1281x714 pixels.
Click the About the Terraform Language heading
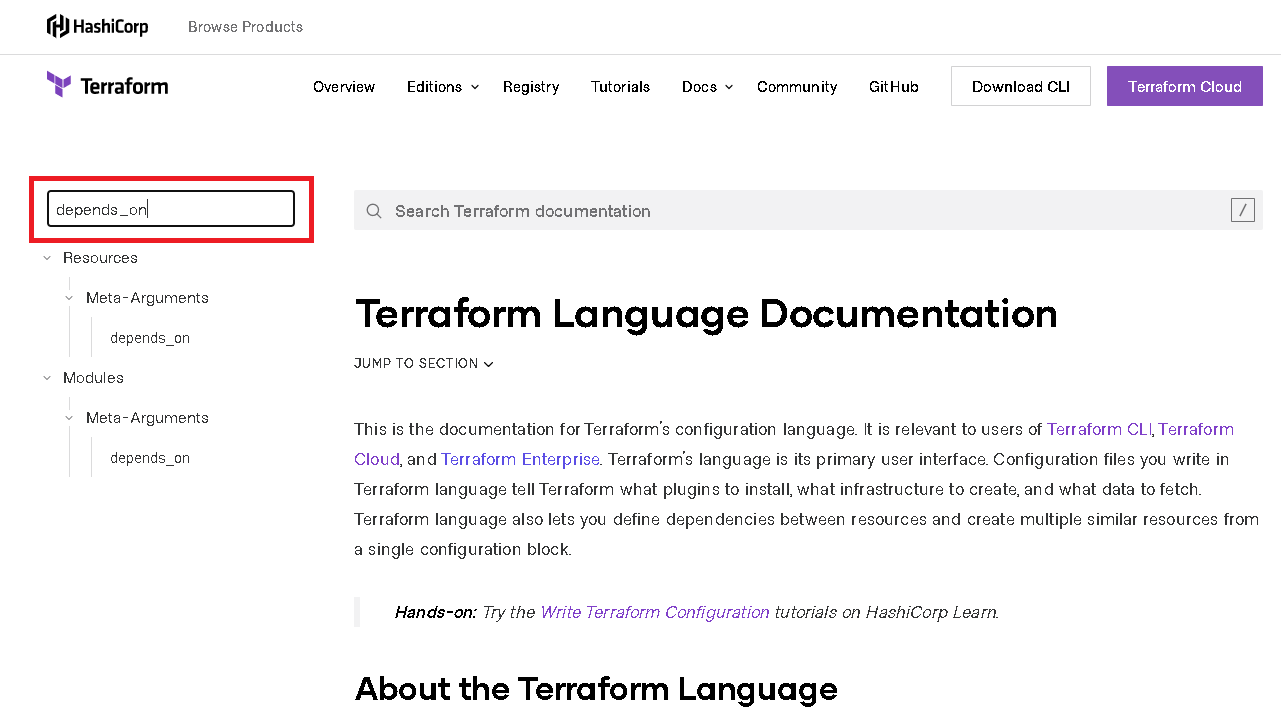596,689
